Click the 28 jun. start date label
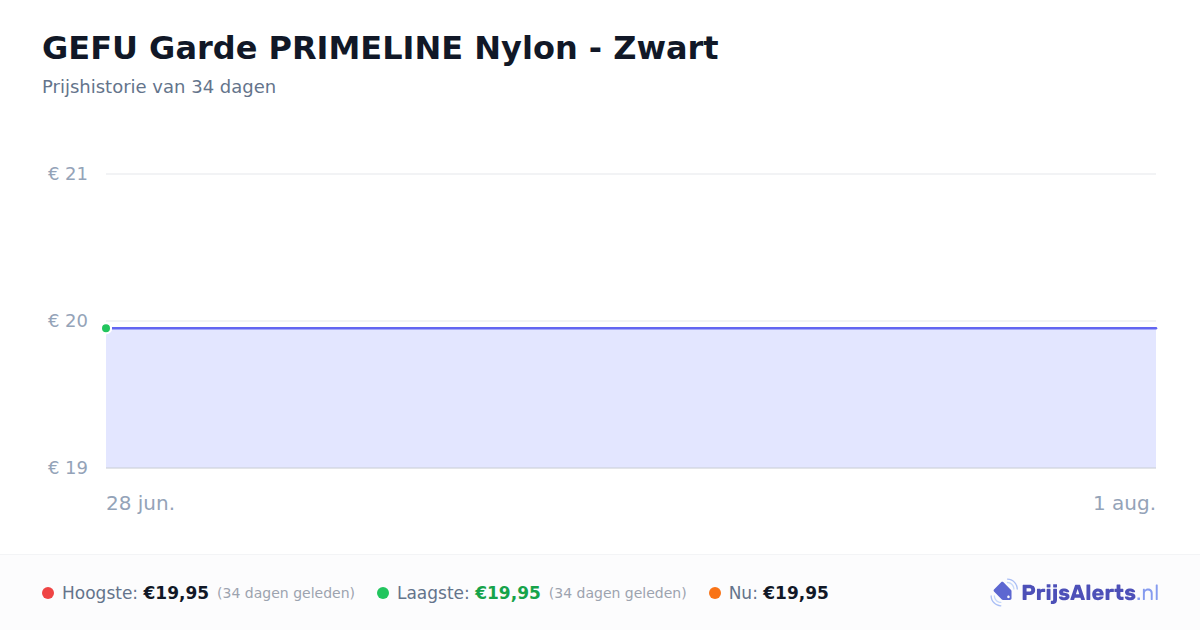Screen dimensions: 1200x630 click(x=141, y=503)
